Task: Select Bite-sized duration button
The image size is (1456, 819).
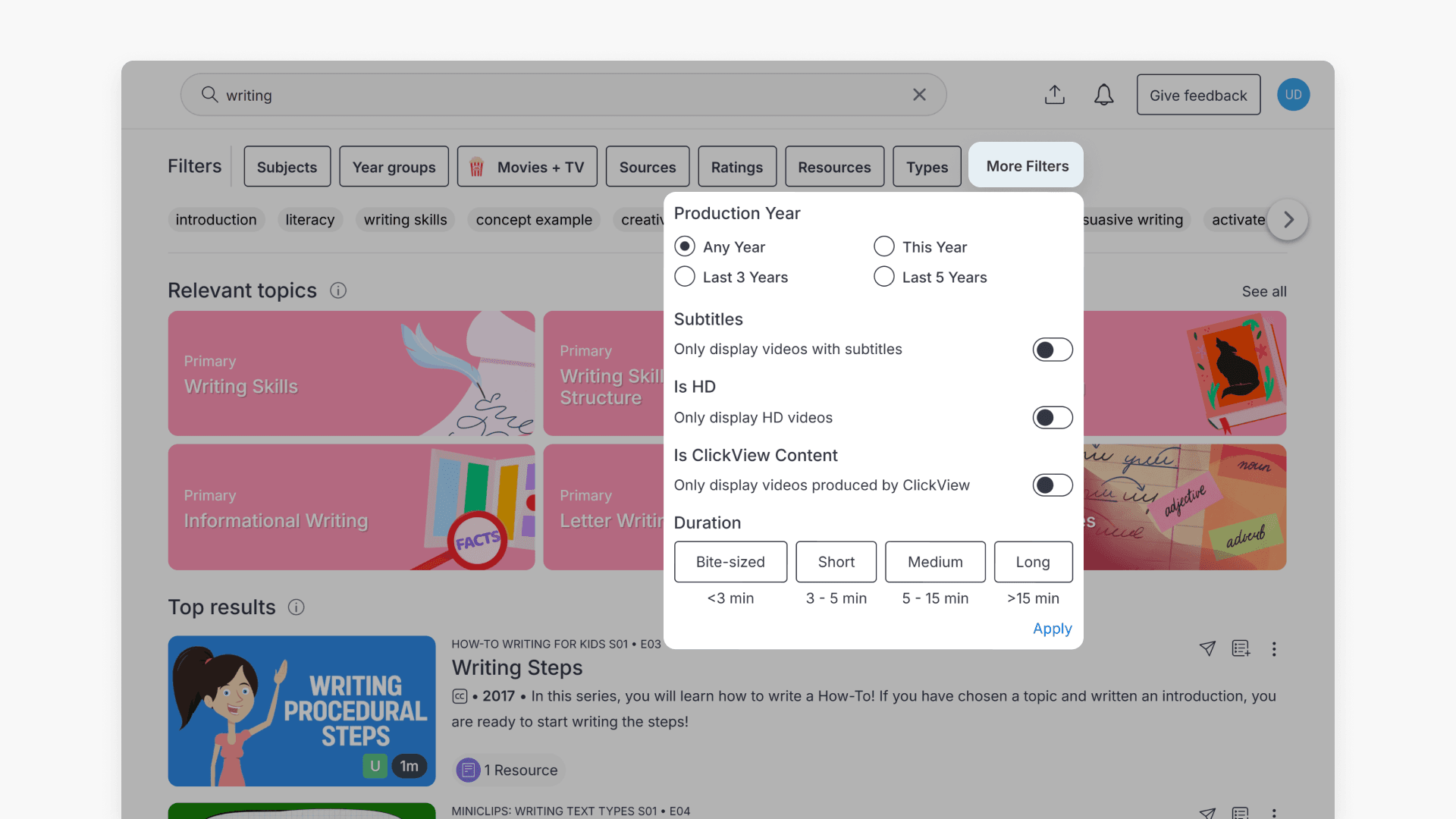Action: click(730, 562)
